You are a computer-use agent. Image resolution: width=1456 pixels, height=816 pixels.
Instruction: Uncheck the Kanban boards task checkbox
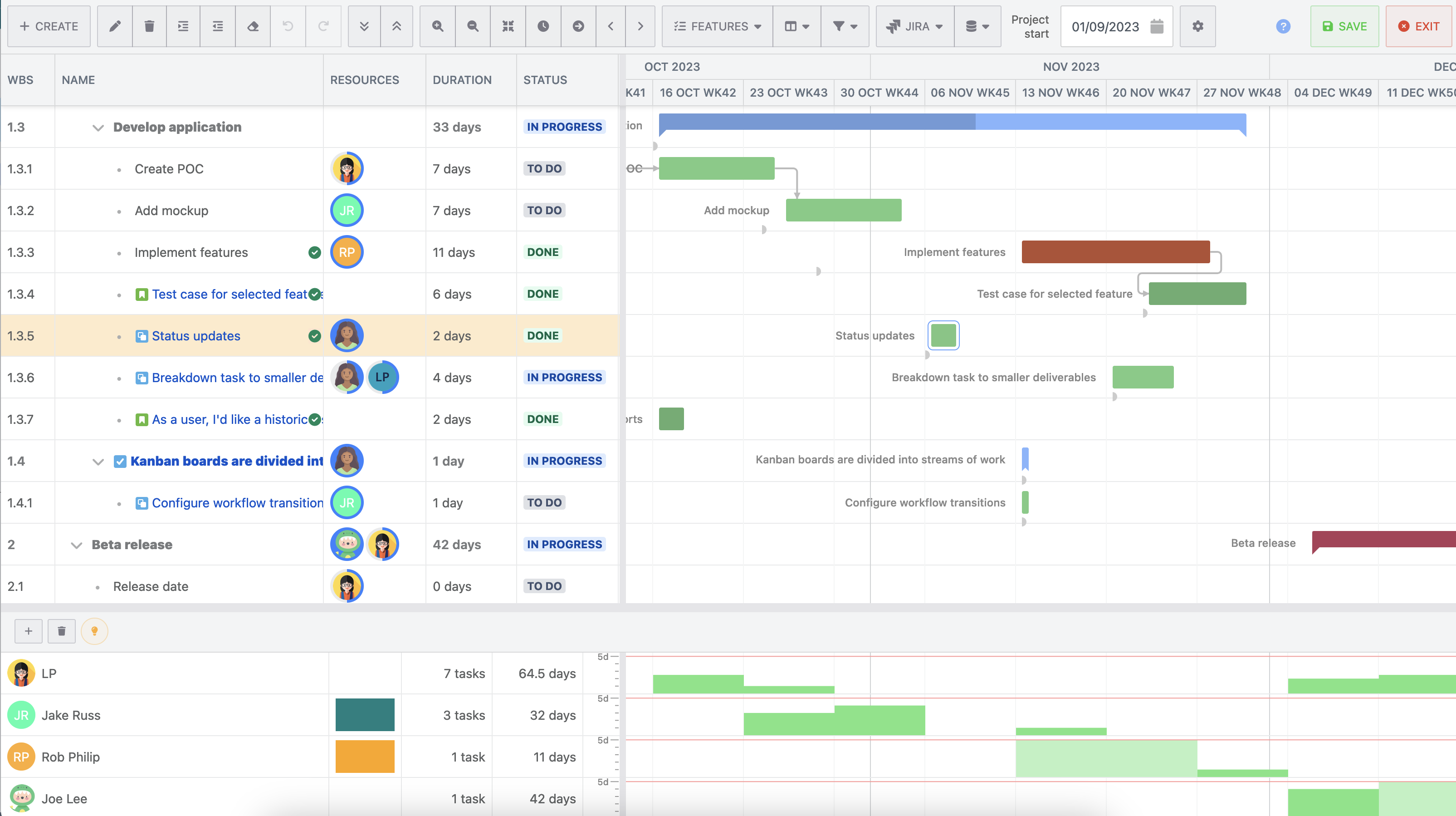(x=120, y=461)
